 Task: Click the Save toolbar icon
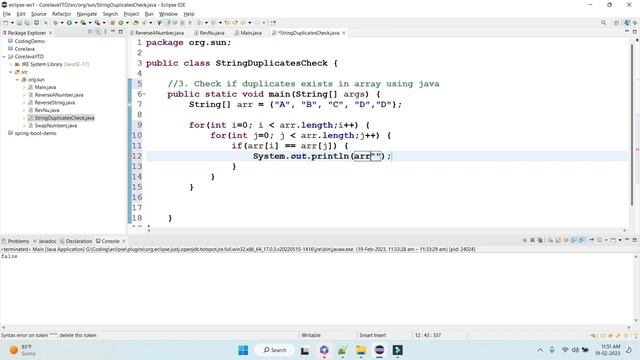pos(19,23)
